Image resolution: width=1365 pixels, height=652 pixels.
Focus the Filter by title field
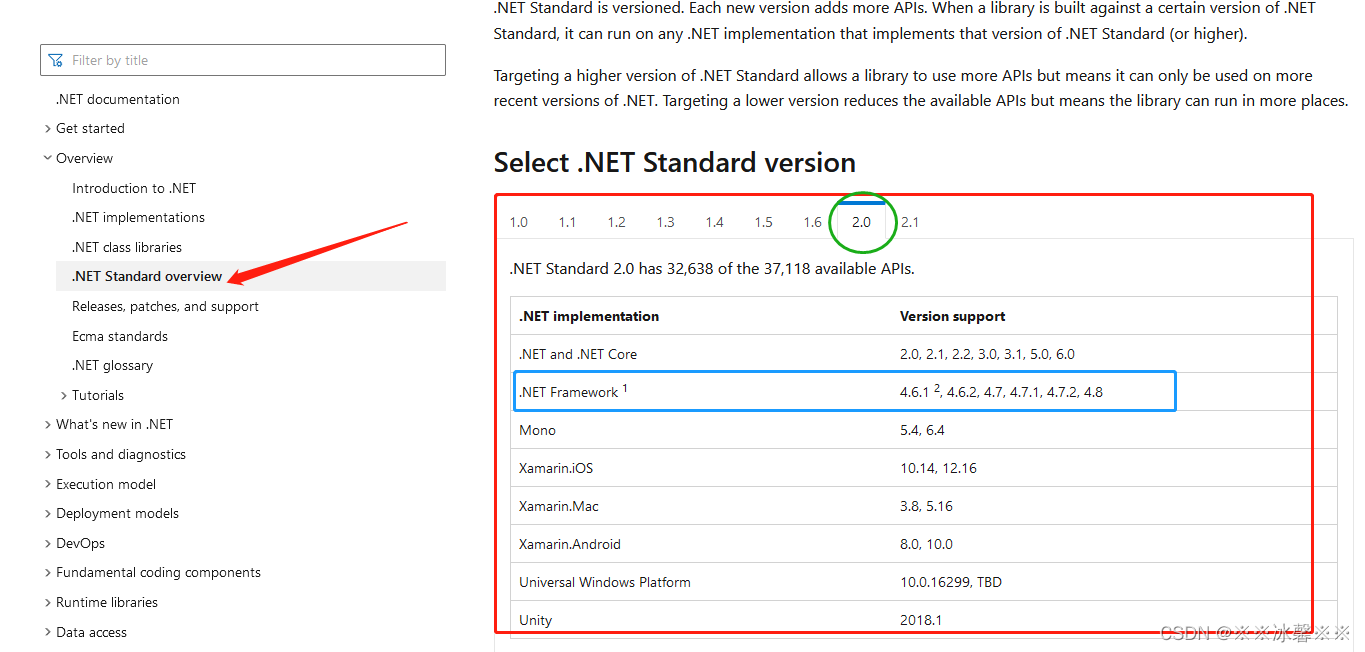coord(243,60)
